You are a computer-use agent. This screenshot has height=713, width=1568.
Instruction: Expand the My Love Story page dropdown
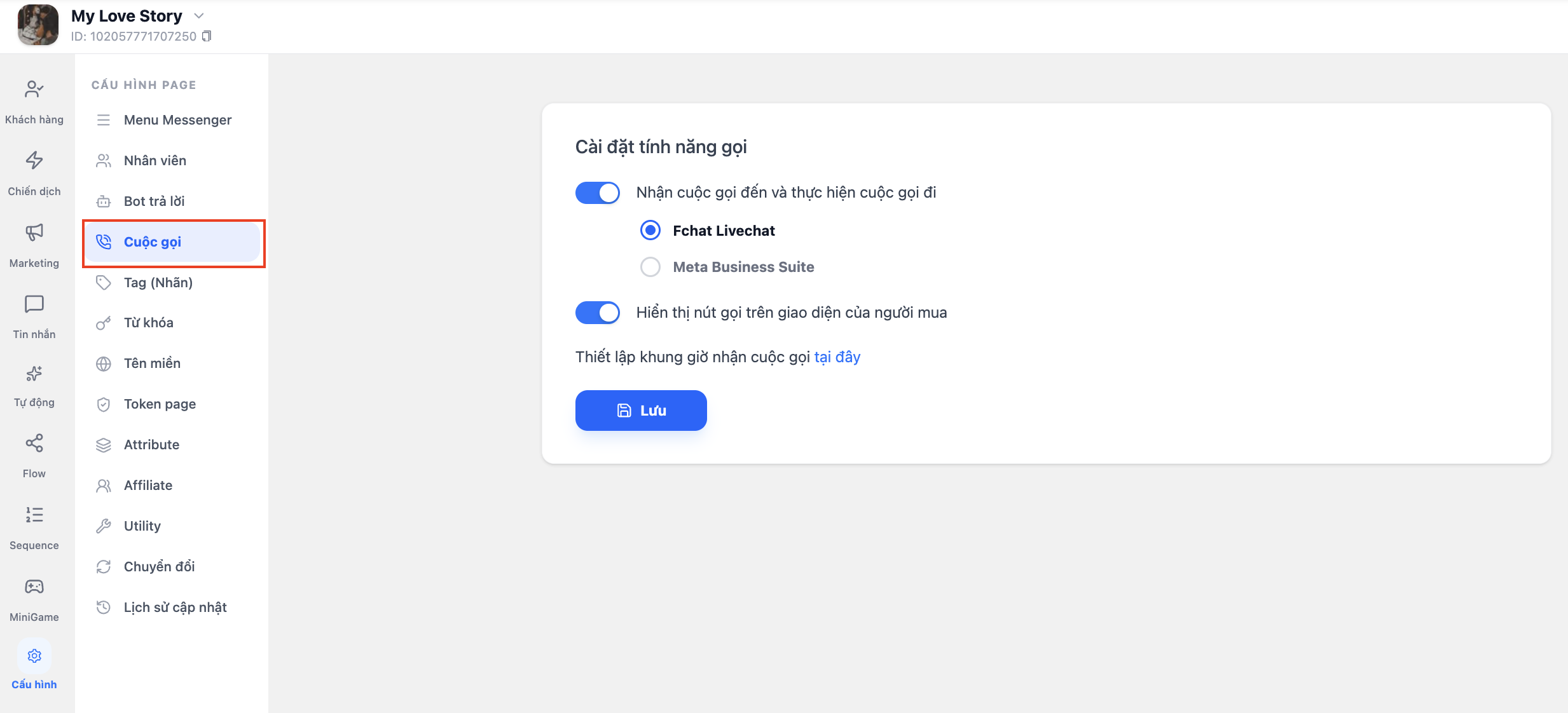click(x=199, y=16)
